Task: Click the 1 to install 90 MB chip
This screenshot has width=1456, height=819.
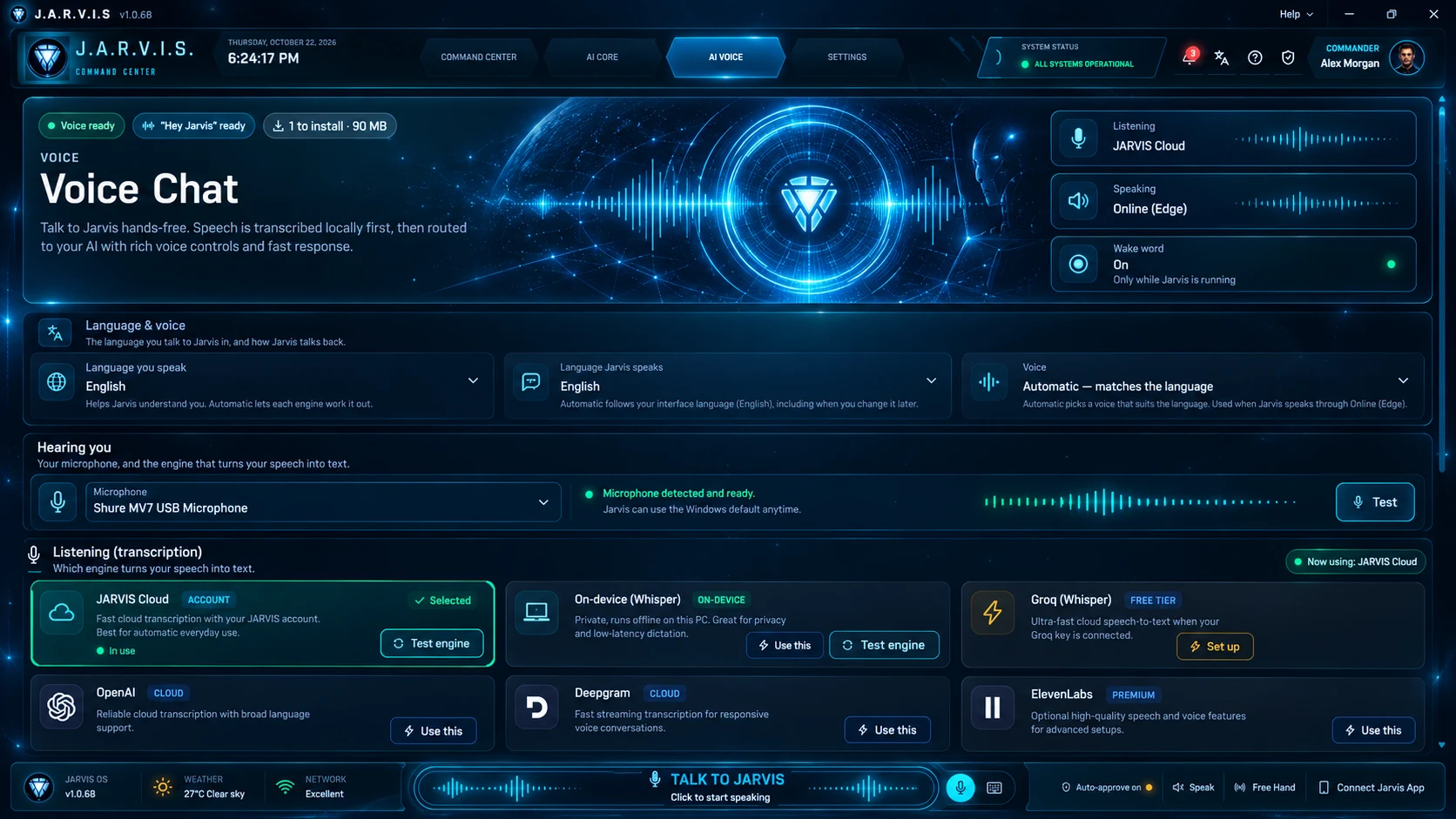Action: click(x=330, y=126)
